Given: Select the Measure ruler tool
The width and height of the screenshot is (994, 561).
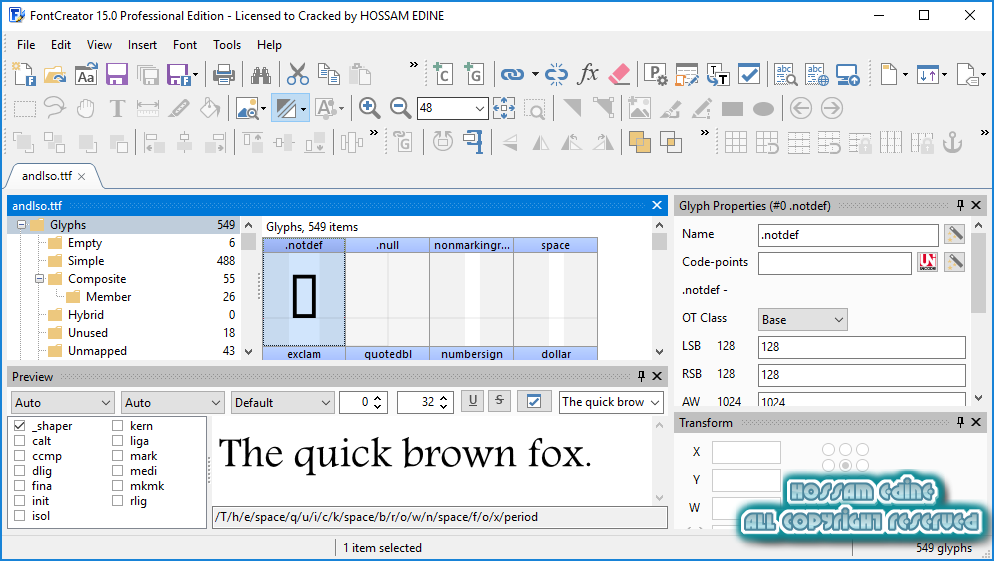Looking at the screenshot, I should pyautogui.click(x=148, y=108).
